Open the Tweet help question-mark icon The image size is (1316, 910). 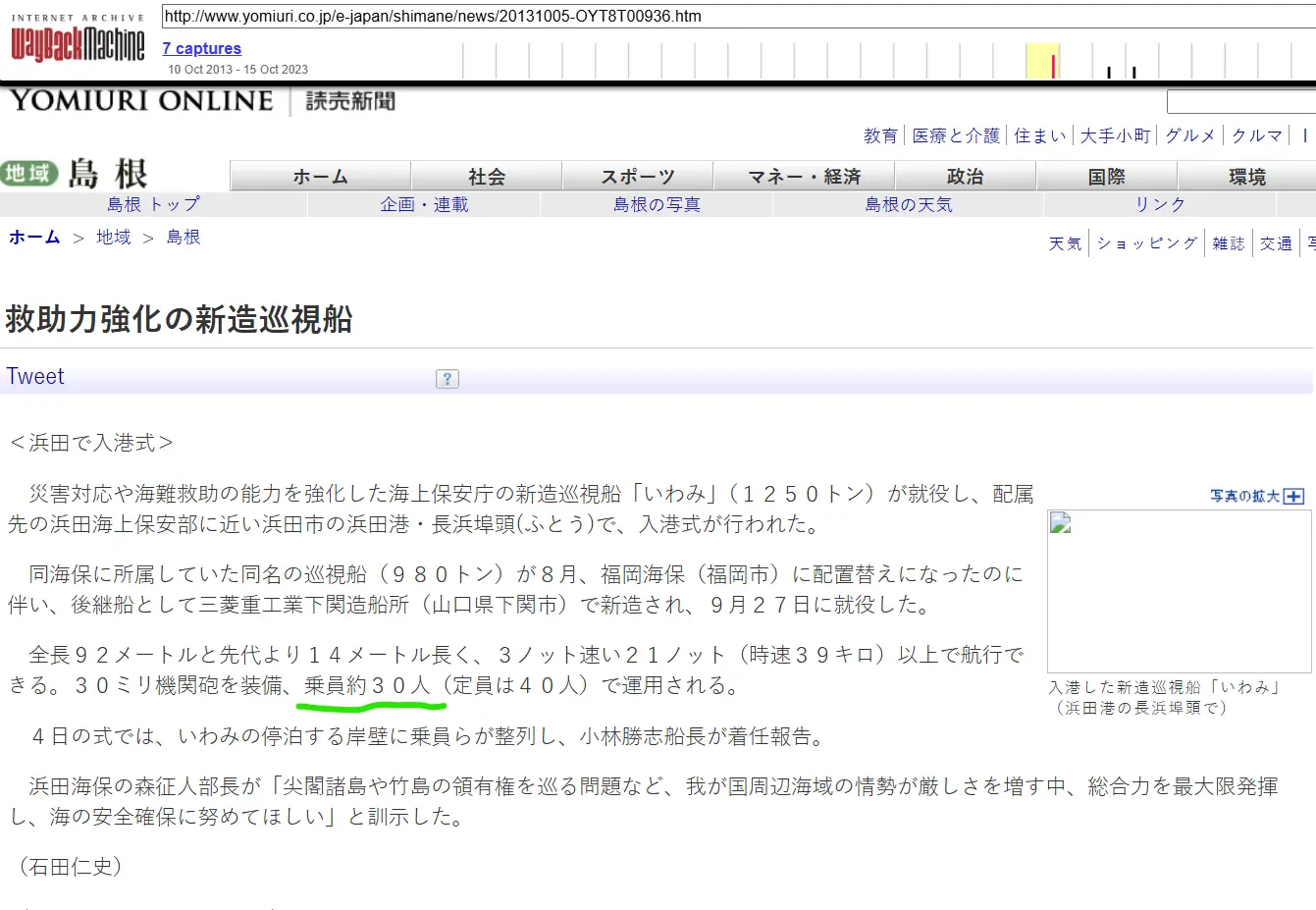coord(447,379)
